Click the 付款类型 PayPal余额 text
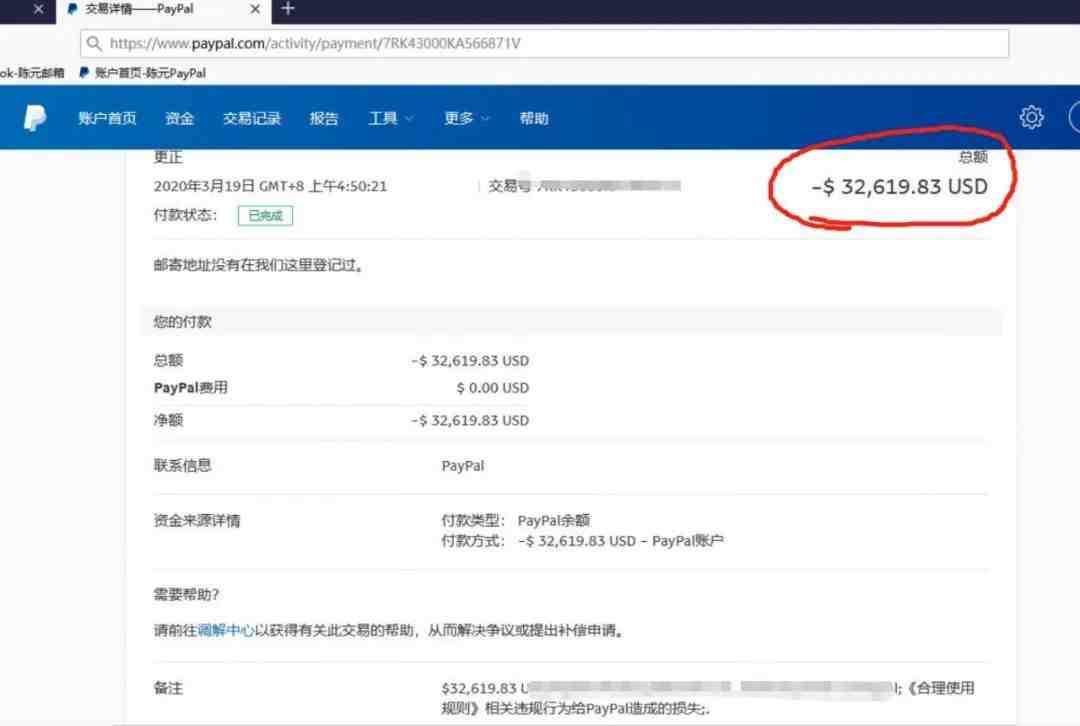 515,520
